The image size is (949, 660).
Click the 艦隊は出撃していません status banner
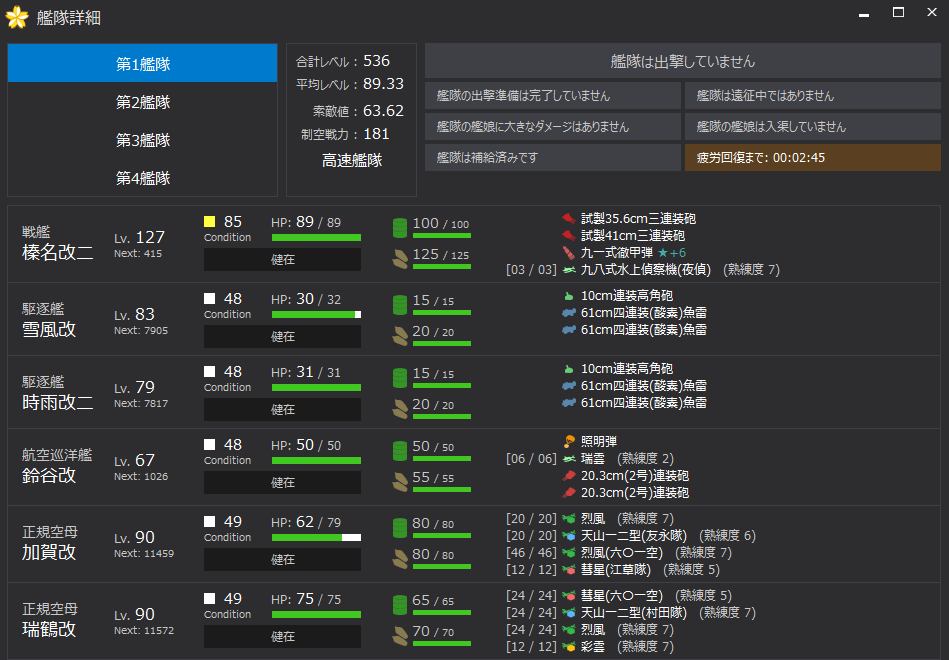(683, 61)
